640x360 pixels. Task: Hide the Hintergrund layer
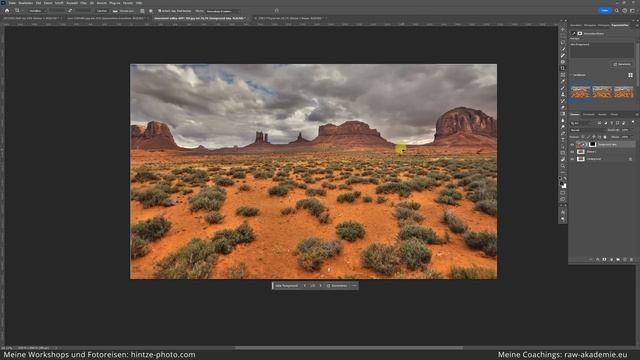pyautogui.click(x=572, y=159)
